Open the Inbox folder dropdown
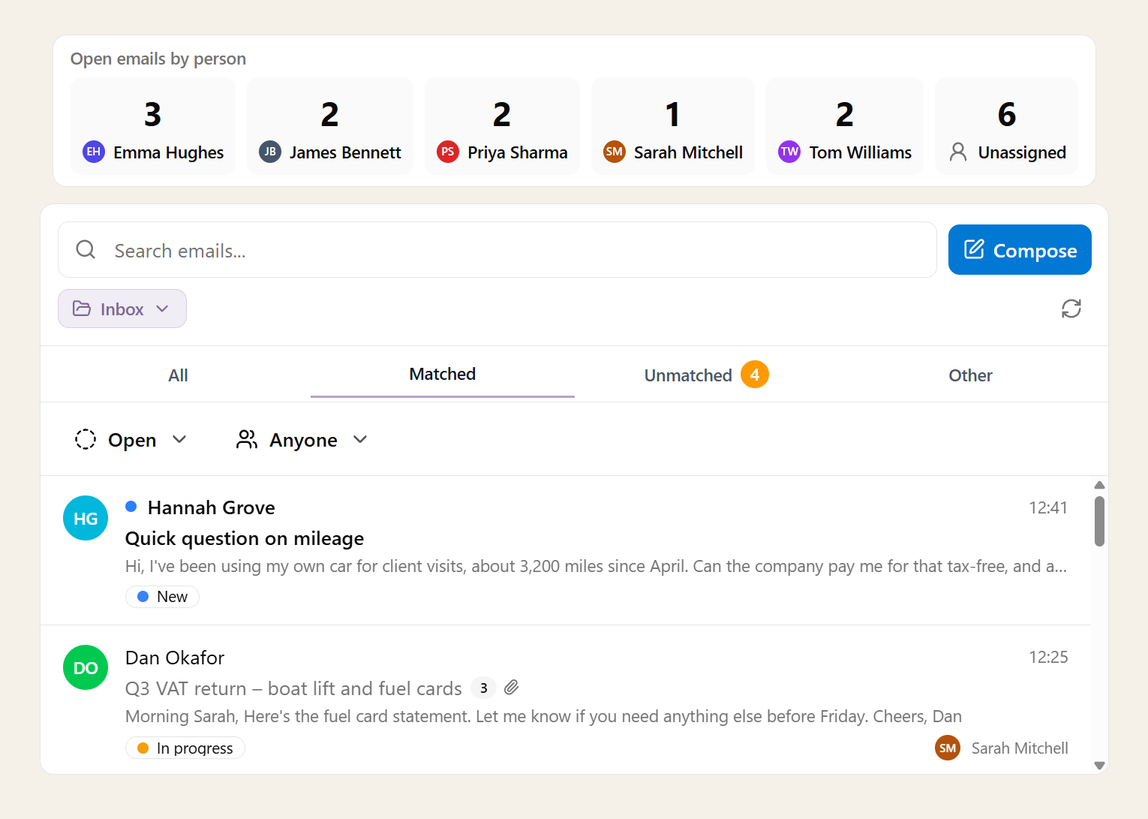 (x=122, y=309)
